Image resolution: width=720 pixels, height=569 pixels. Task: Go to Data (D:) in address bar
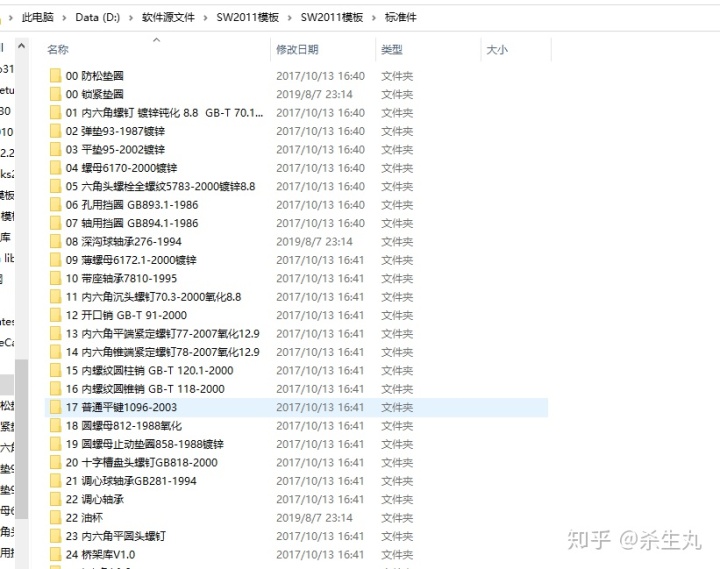pos(97,17)
